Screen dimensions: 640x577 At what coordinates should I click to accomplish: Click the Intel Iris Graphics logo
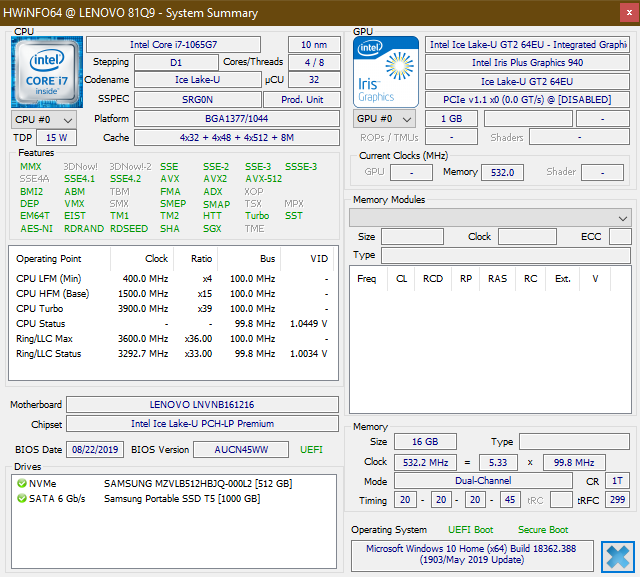pyautogui.click(x=386, y=72)
